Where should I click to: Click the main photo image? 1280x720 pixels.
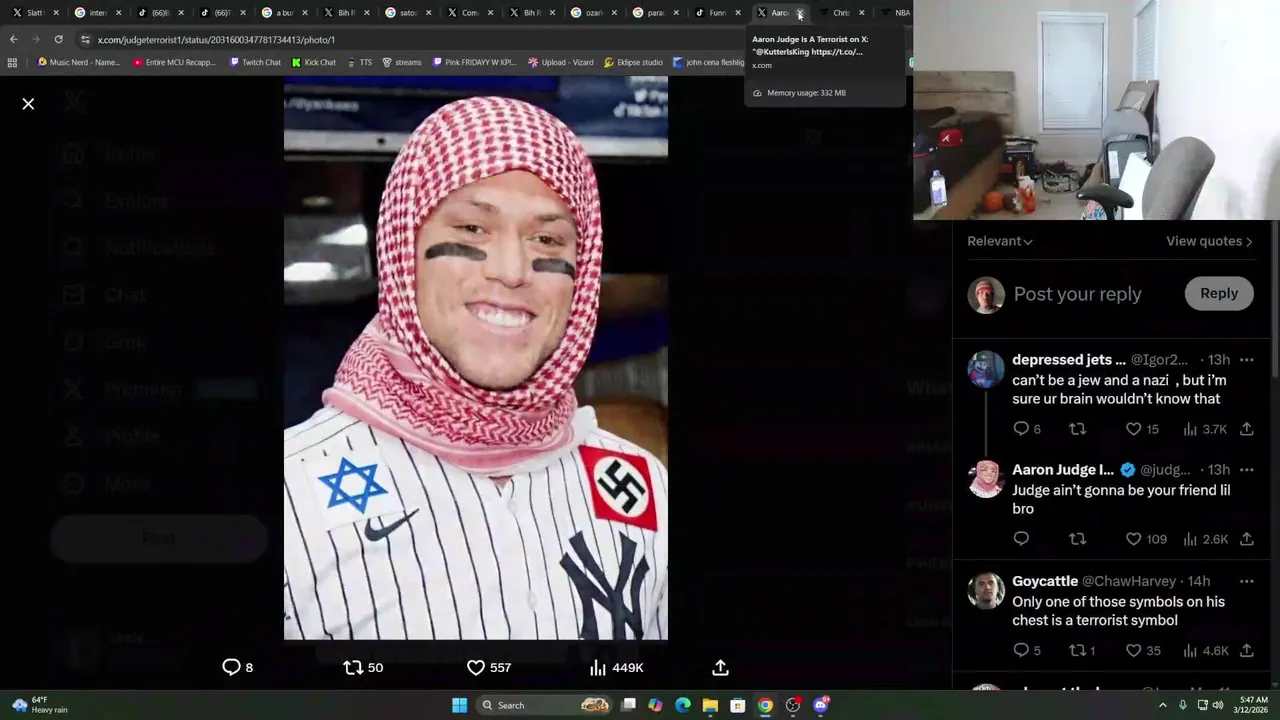pos(476,358)
